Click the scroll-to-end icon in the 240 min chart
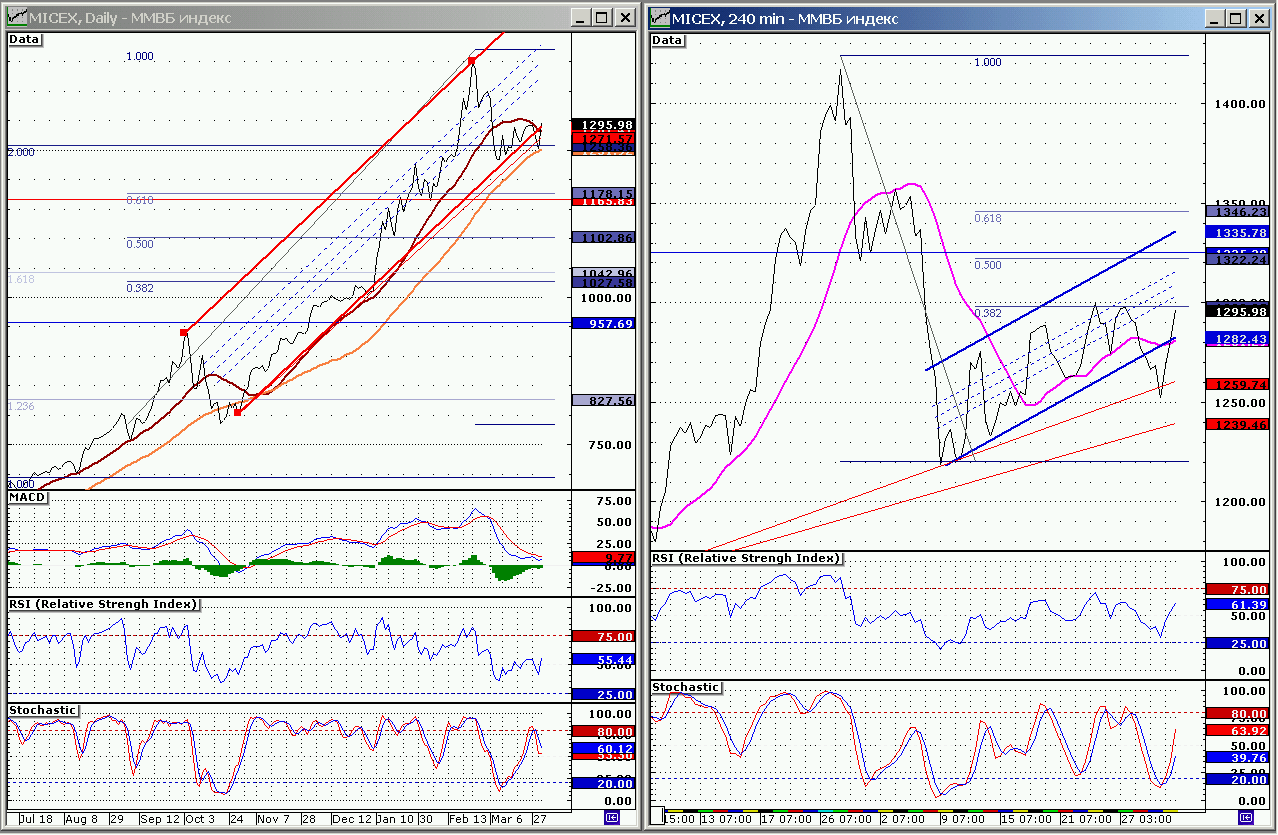 coord(1245,818)
